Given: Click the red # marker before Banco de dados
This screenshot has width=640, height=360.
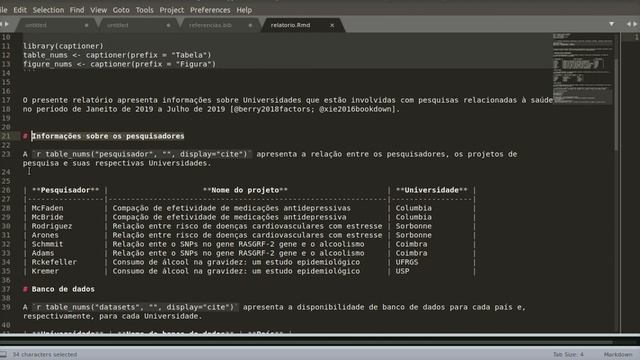Looking at the screenshot, I should pos(25,289).
